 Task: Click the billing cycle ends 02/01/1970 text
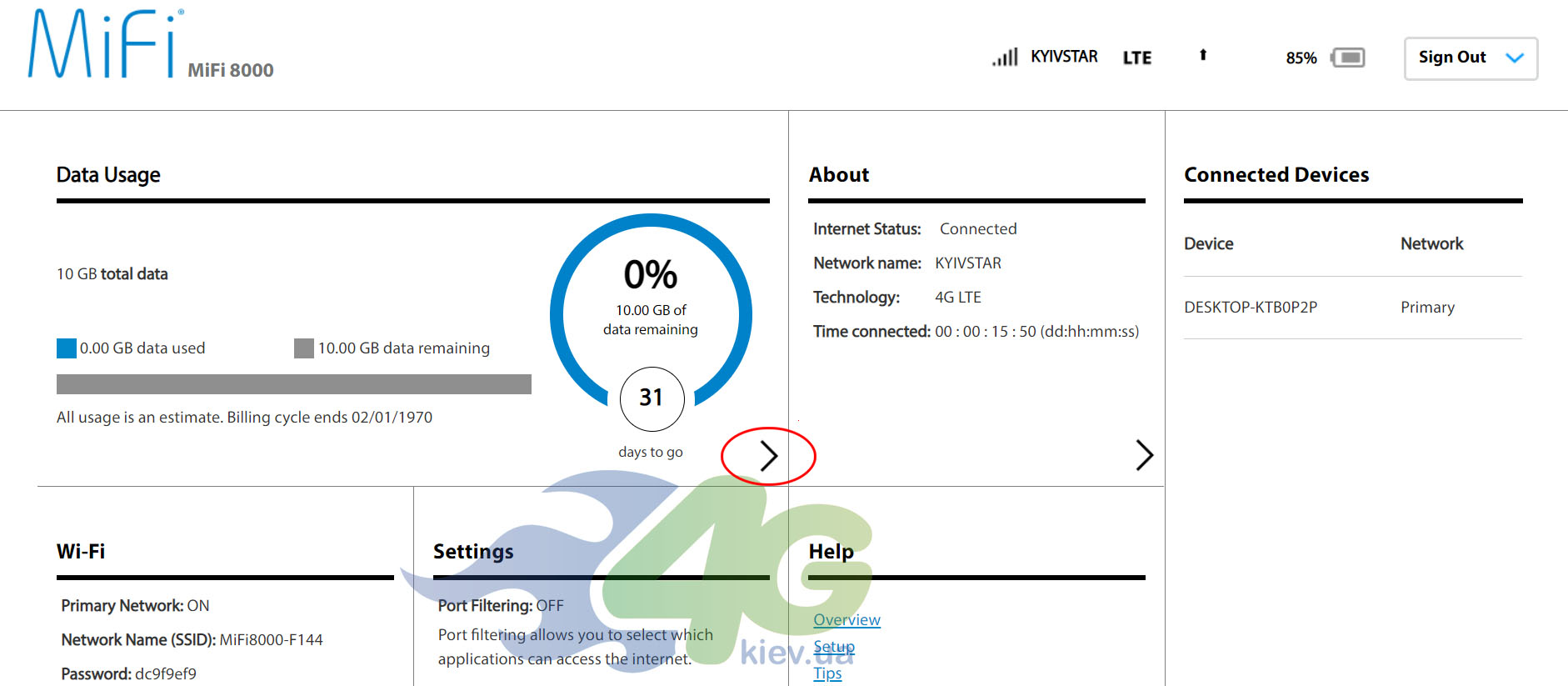(x=330, y=418)
